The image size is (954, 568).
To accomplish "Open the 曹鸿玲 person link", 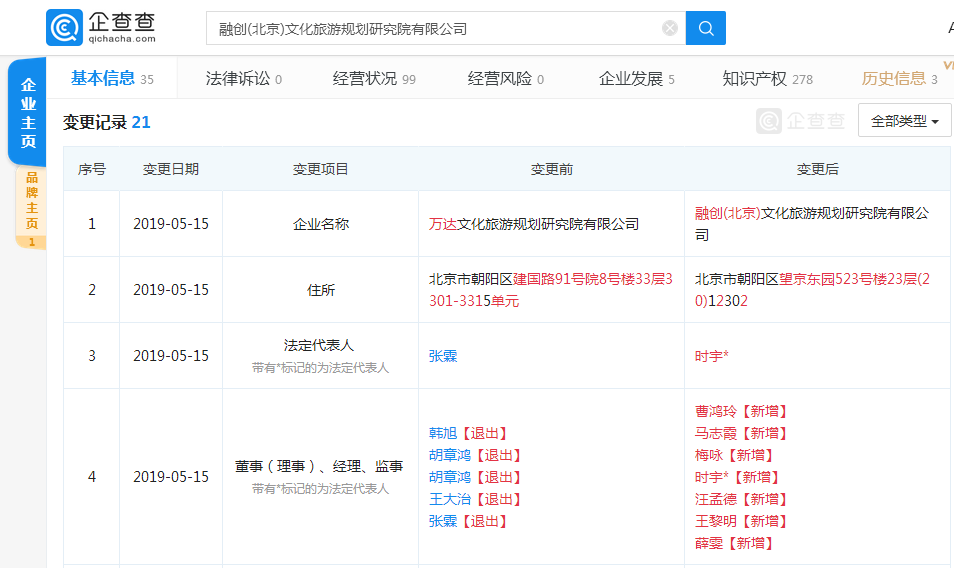I will point(716,411).
